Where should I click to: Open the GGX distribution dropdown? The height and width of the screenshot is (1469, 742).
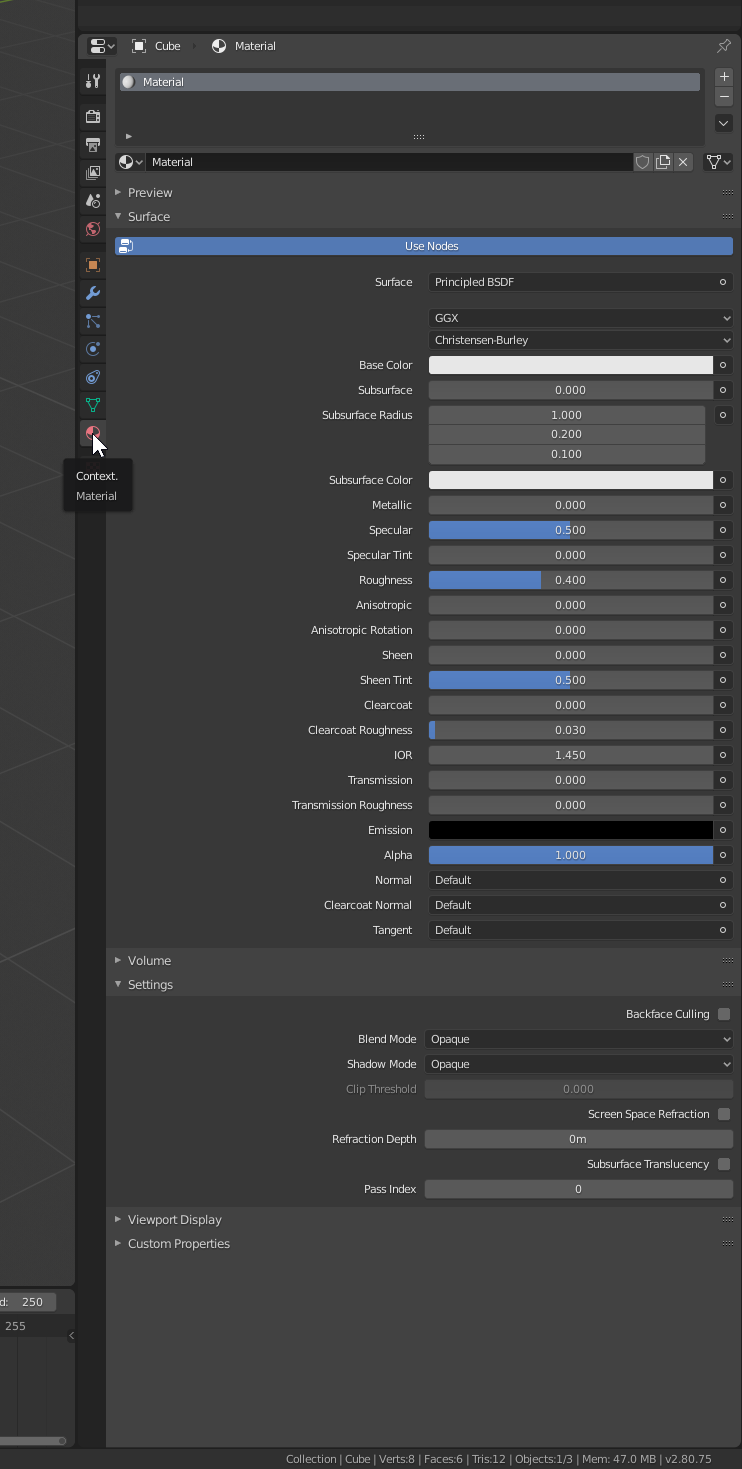pyautogui.click(x=581, y=318)
